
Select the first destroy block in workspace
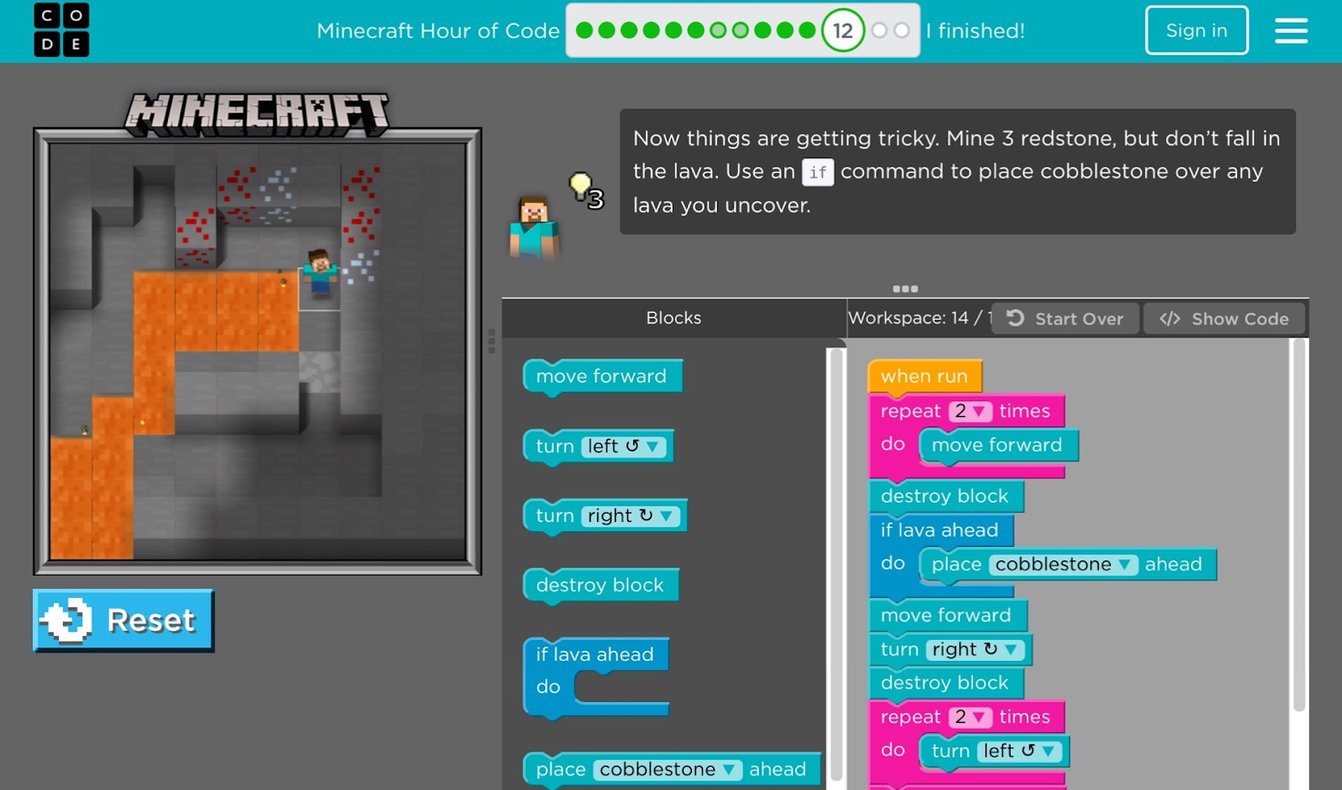tap(945, 496)
